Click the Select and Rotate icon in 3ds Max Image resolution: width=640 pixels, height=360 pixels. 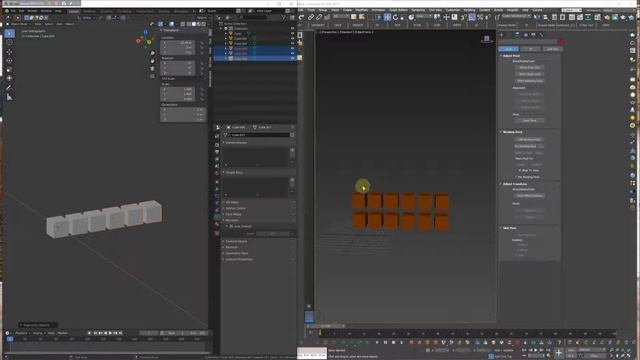pyautogui.click(x=396, y=17)
